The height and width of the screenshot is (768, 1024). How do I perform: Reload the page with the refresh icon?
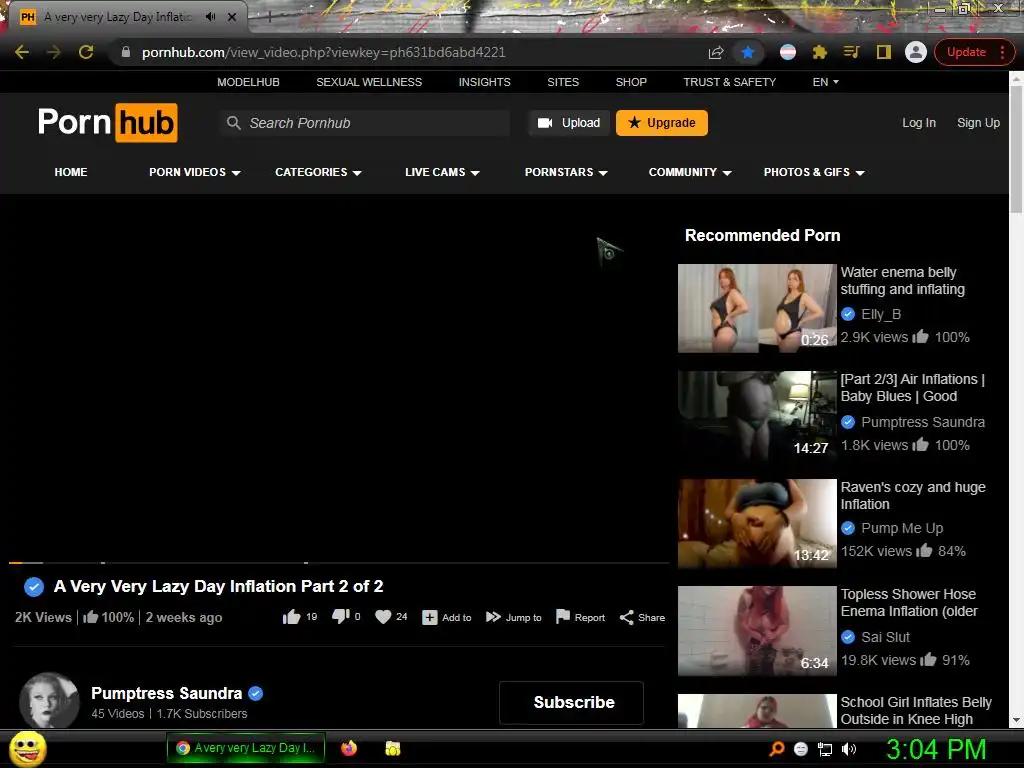coord(86,52)
